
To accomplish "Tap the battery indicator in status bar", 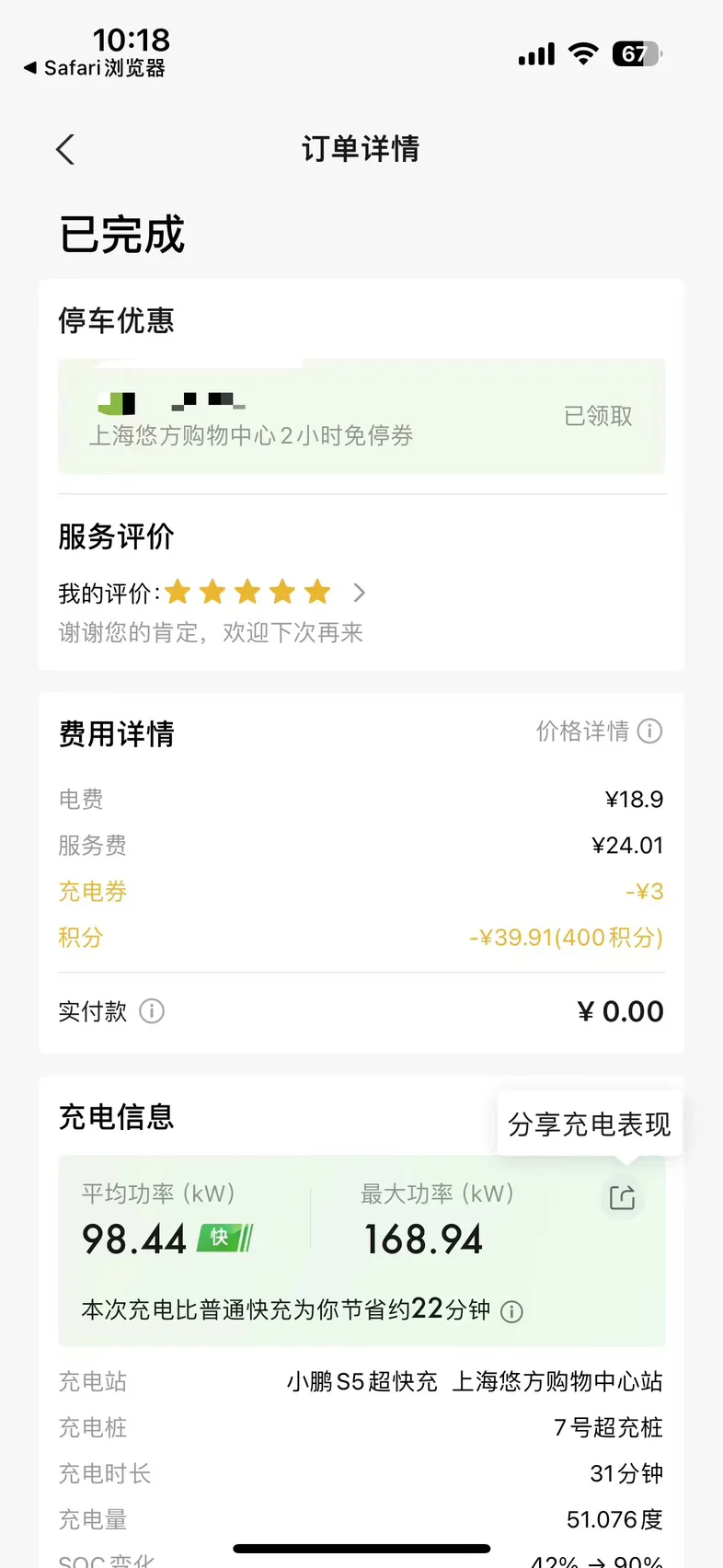I will [x=637, y=54].
